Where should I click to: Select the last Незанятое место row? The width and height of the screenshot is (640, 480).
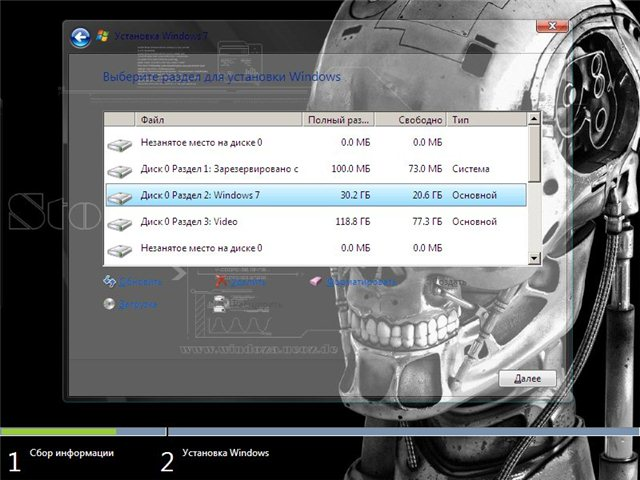(300, 247)
